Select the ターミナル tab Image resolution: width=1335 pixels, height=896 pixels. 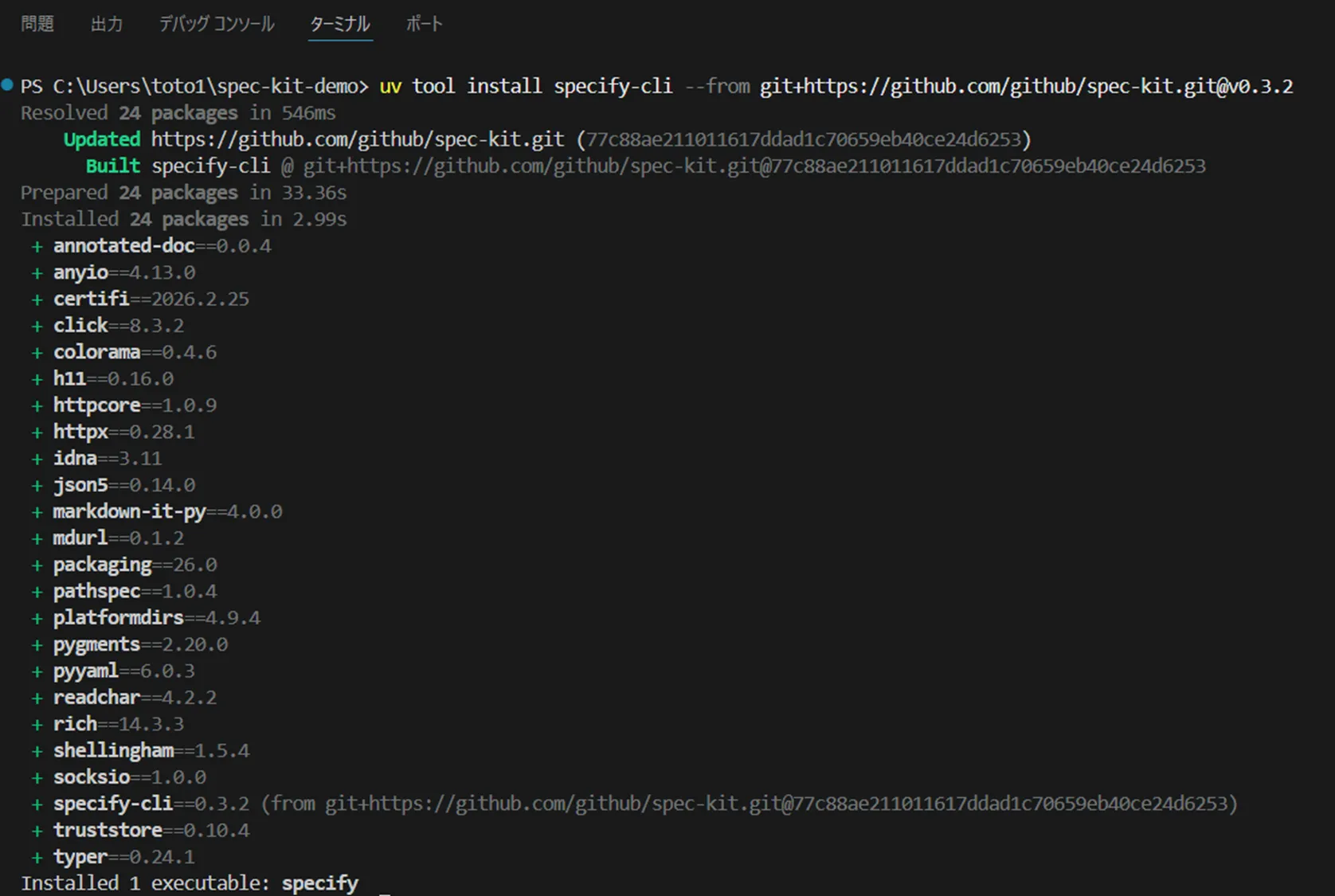click(340, 24)
